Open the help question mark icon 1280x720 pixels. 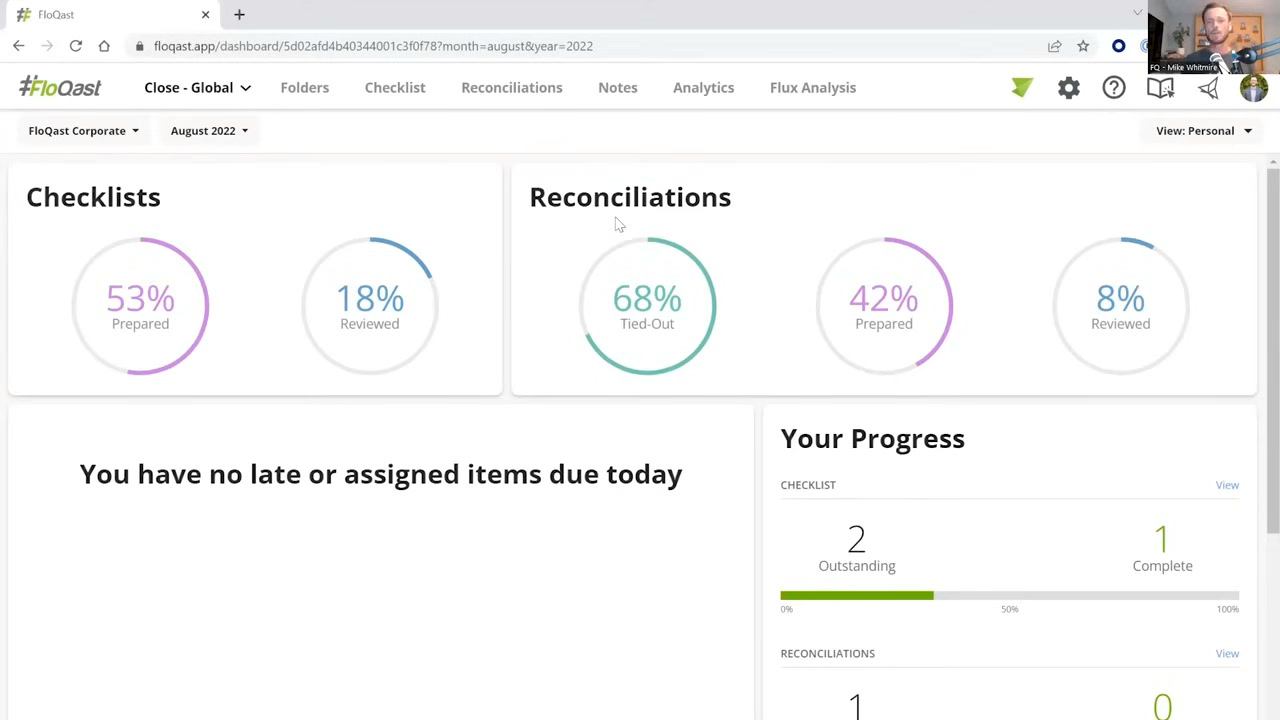point(1114,88)
